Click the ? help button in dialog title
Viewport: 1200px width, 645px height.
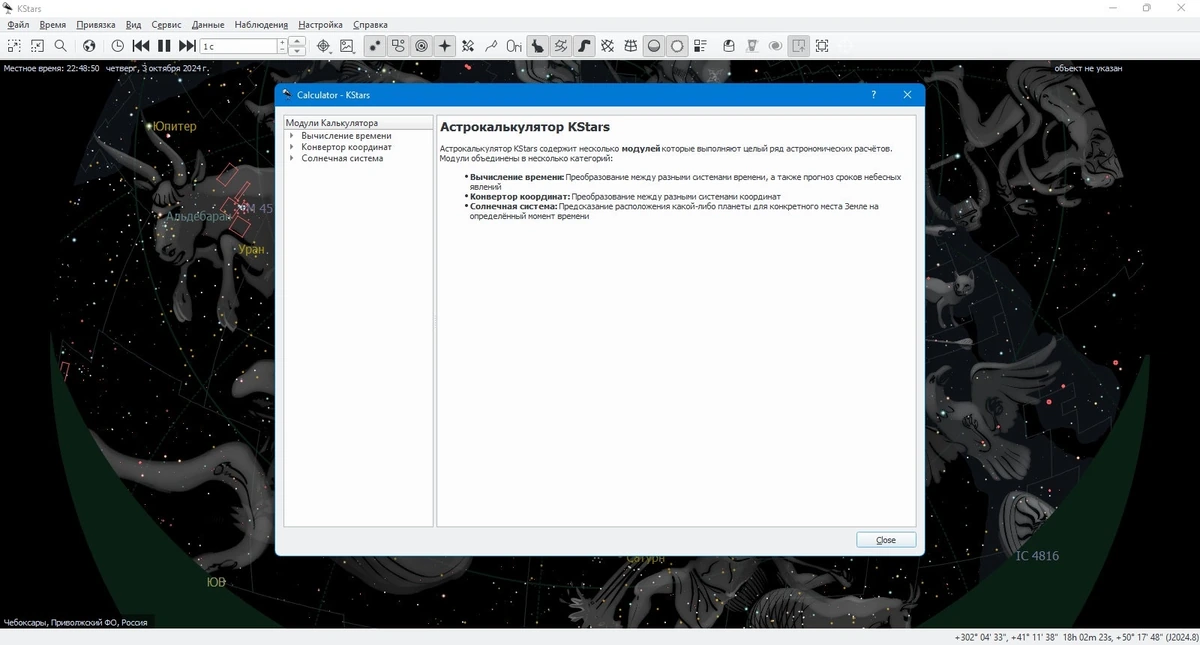click(x=873, y=95)
